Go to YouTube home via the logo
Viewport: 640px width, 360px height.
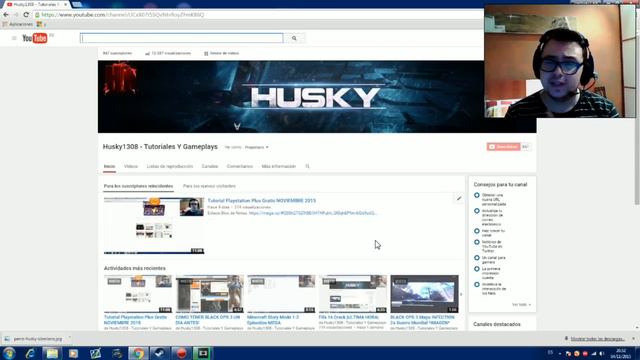pyautogui.click(x=35, y=38)
